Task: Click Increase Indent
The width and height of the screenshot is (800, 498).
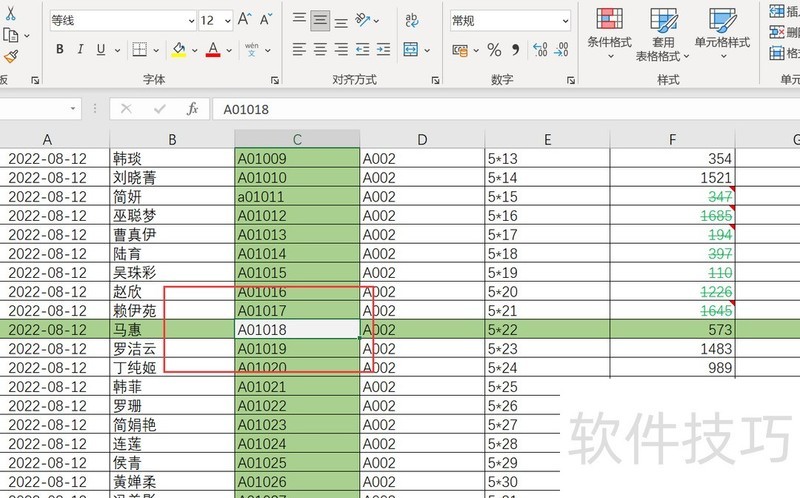Action: (383, 49)
